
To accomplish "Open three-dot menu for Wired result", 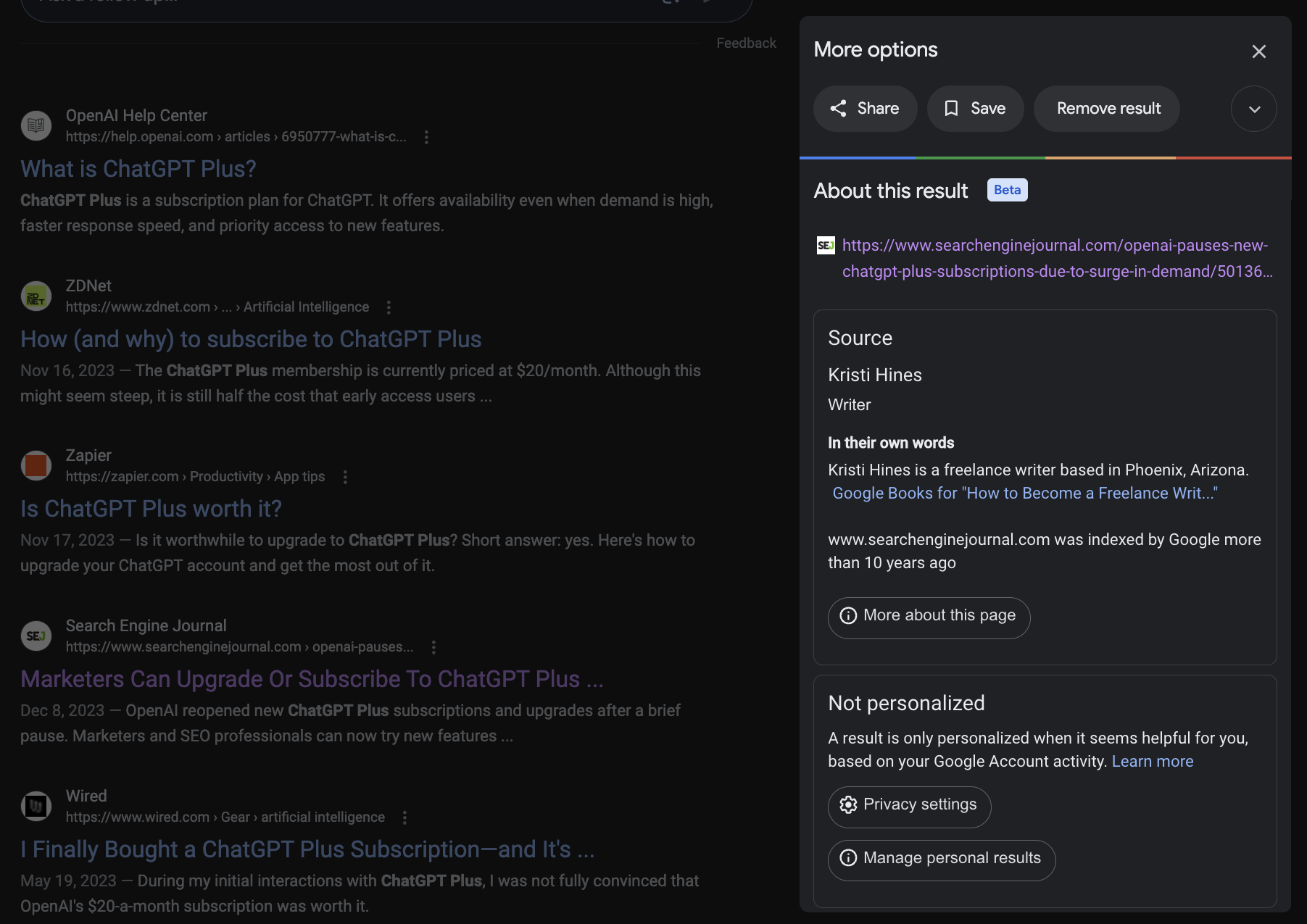I will (x=404, y=817).
